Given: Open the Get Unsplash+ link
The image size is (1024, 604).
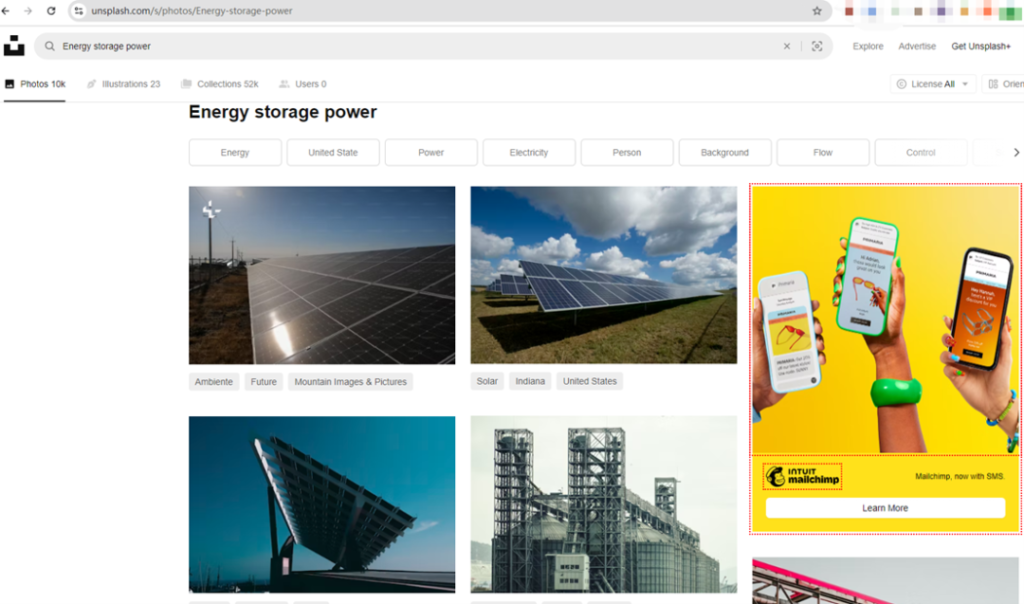Looking at the screenshot, I should point(981,46).
